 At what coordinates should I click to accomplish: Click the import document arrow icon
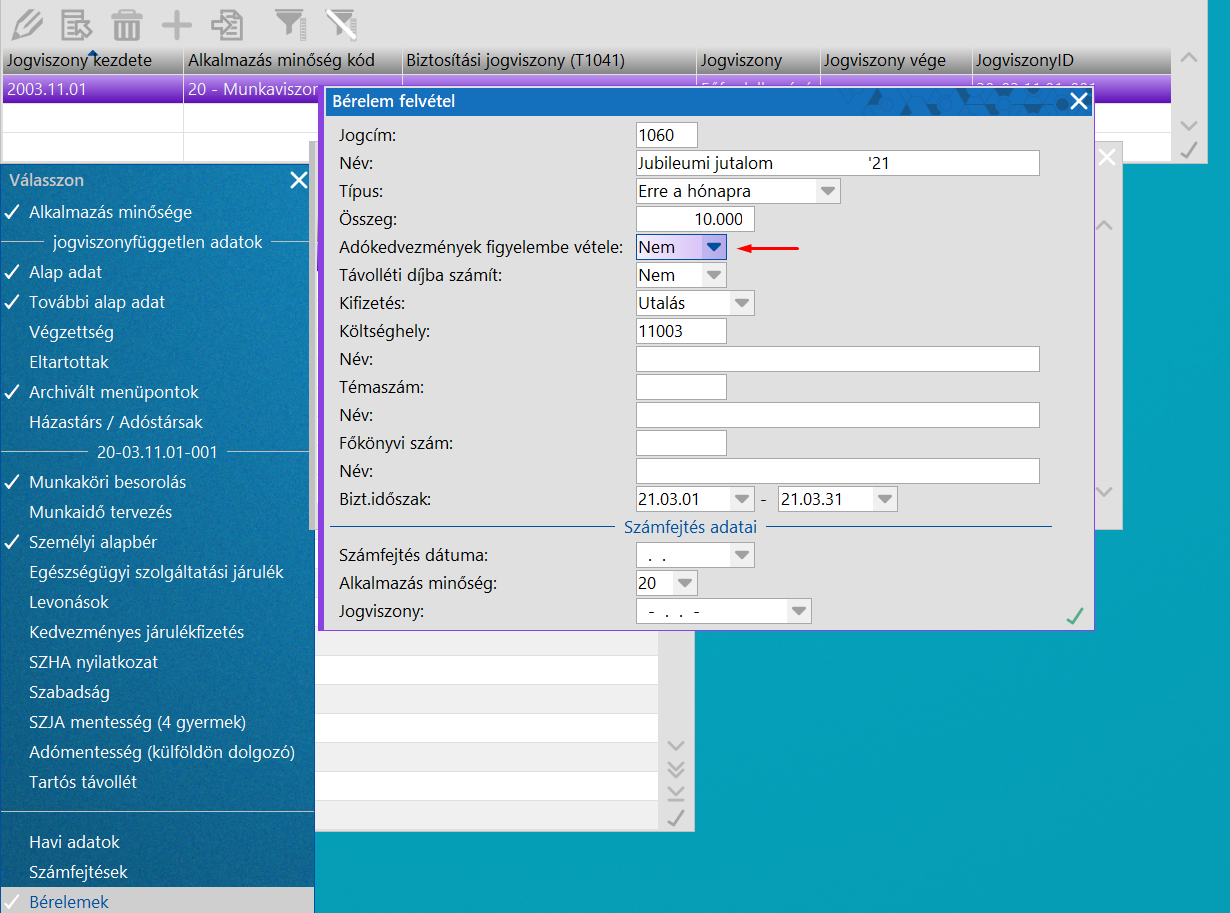pos(228,23)
